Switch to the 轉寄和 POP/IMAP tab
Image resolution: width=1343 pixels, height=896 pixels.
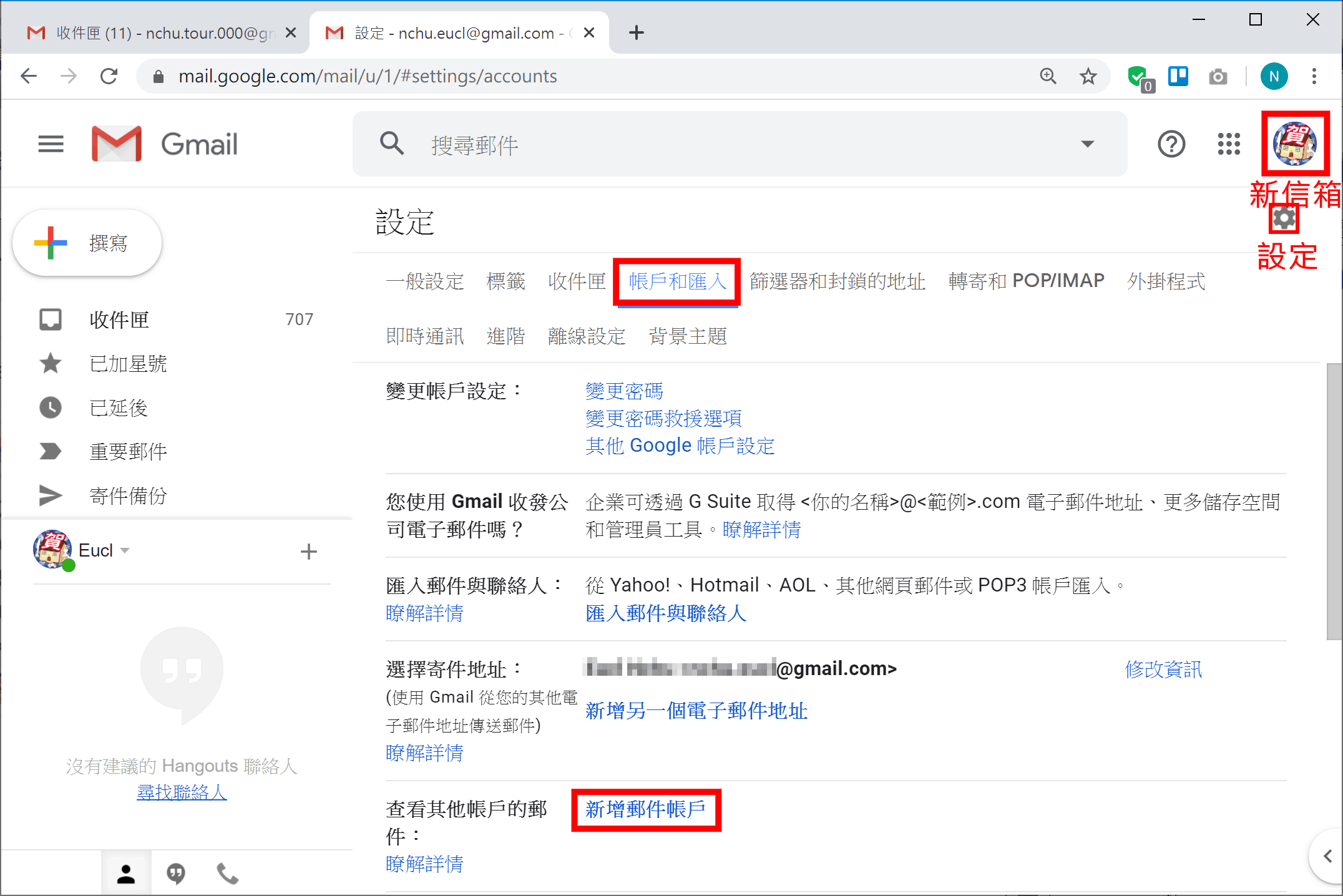pyautogui.click(x=1026, y=281)
